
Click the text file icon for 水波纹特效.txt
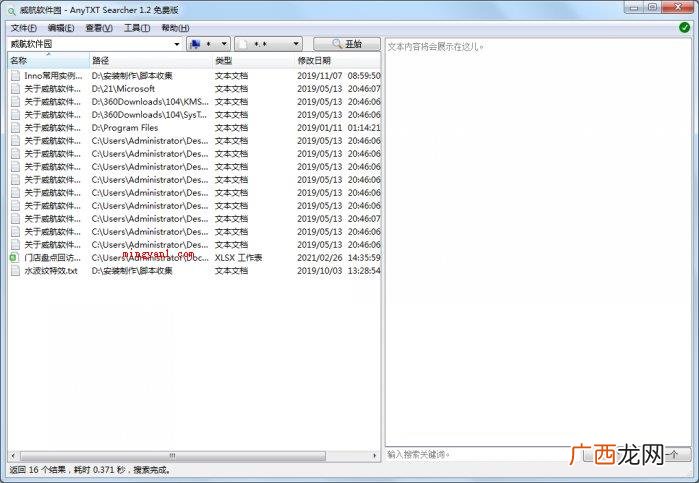[15, 271]
